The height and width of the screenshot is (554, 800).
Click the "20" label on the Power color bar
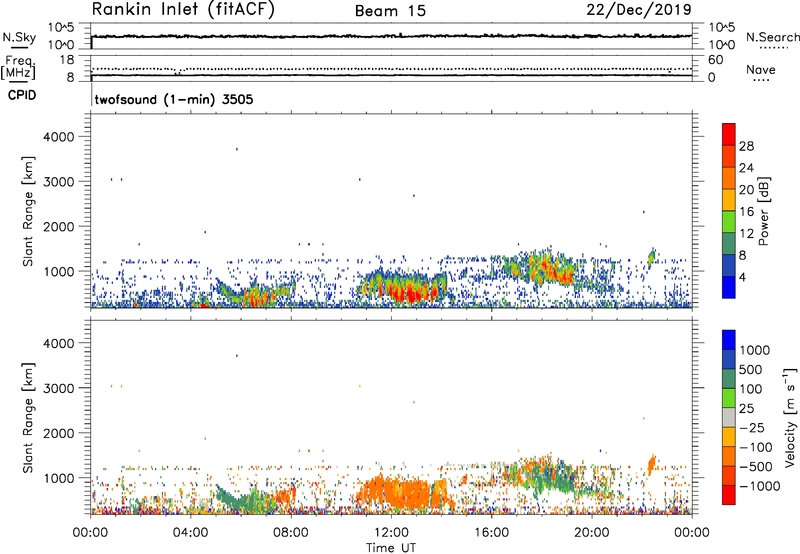coord(746,190)
